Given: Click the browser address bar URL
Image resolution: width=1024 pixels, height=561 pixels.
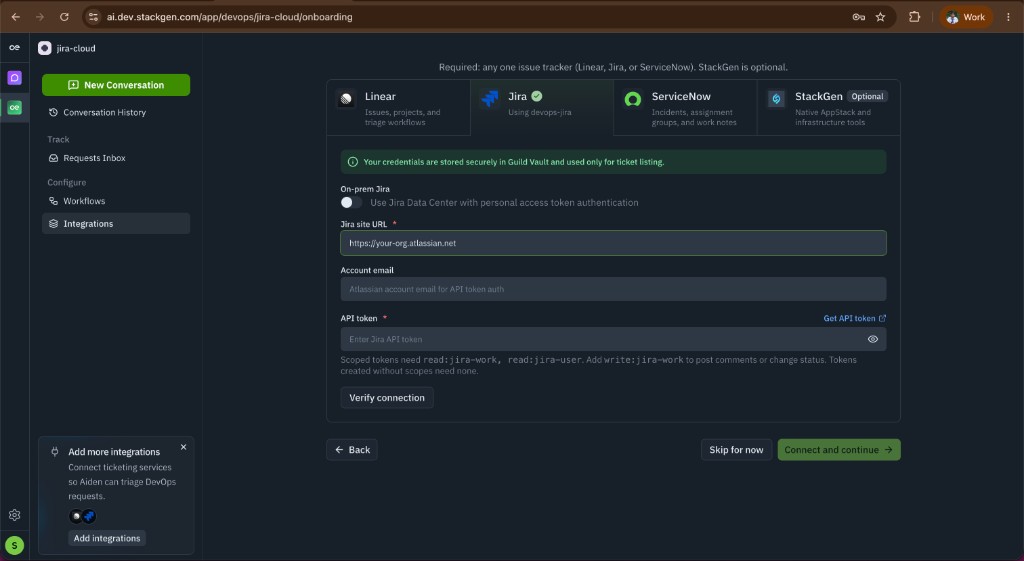Looking at the screenshot, I should tap(229, 17).
